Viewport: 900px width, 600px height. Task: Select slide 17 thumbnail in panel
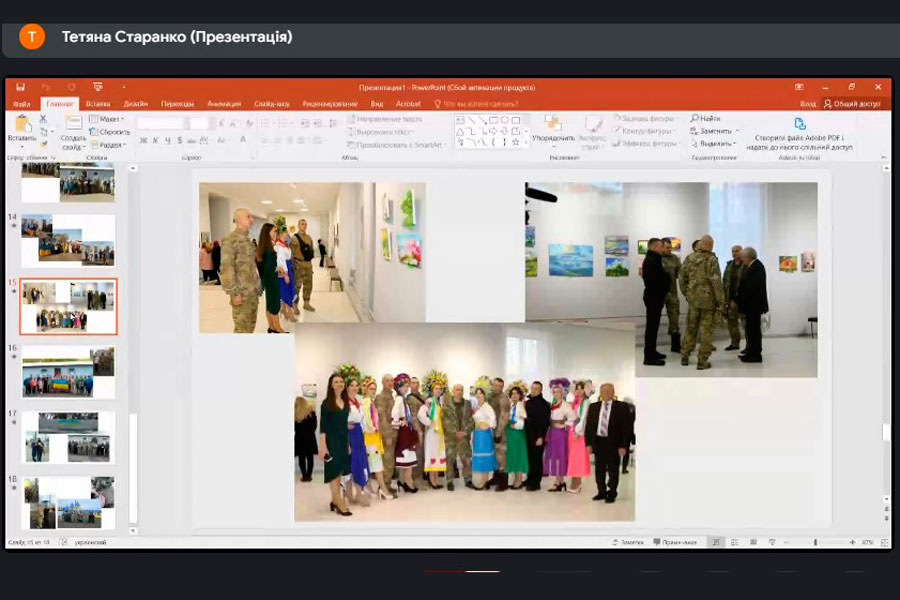coord(68,436)
